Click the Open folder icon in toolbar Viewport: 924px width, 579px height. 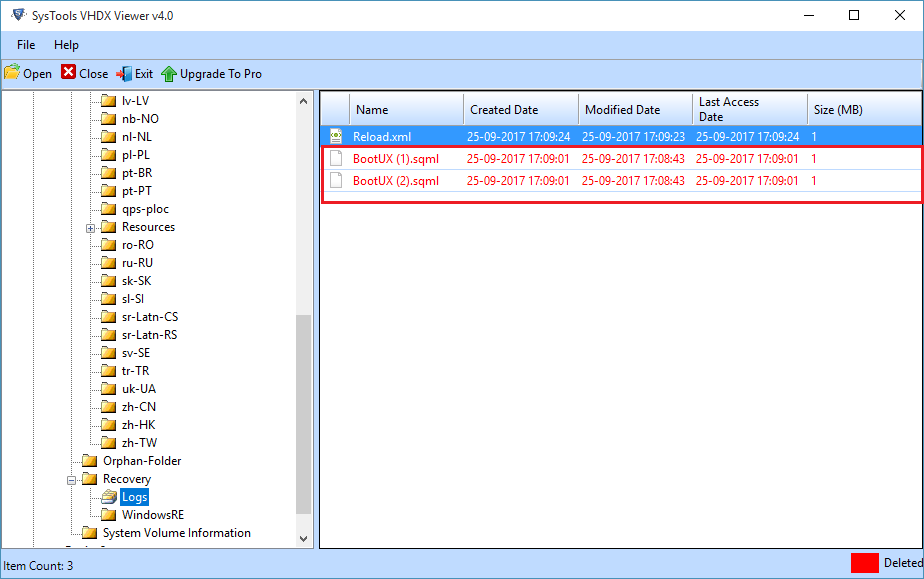click(x=12, y=72)
